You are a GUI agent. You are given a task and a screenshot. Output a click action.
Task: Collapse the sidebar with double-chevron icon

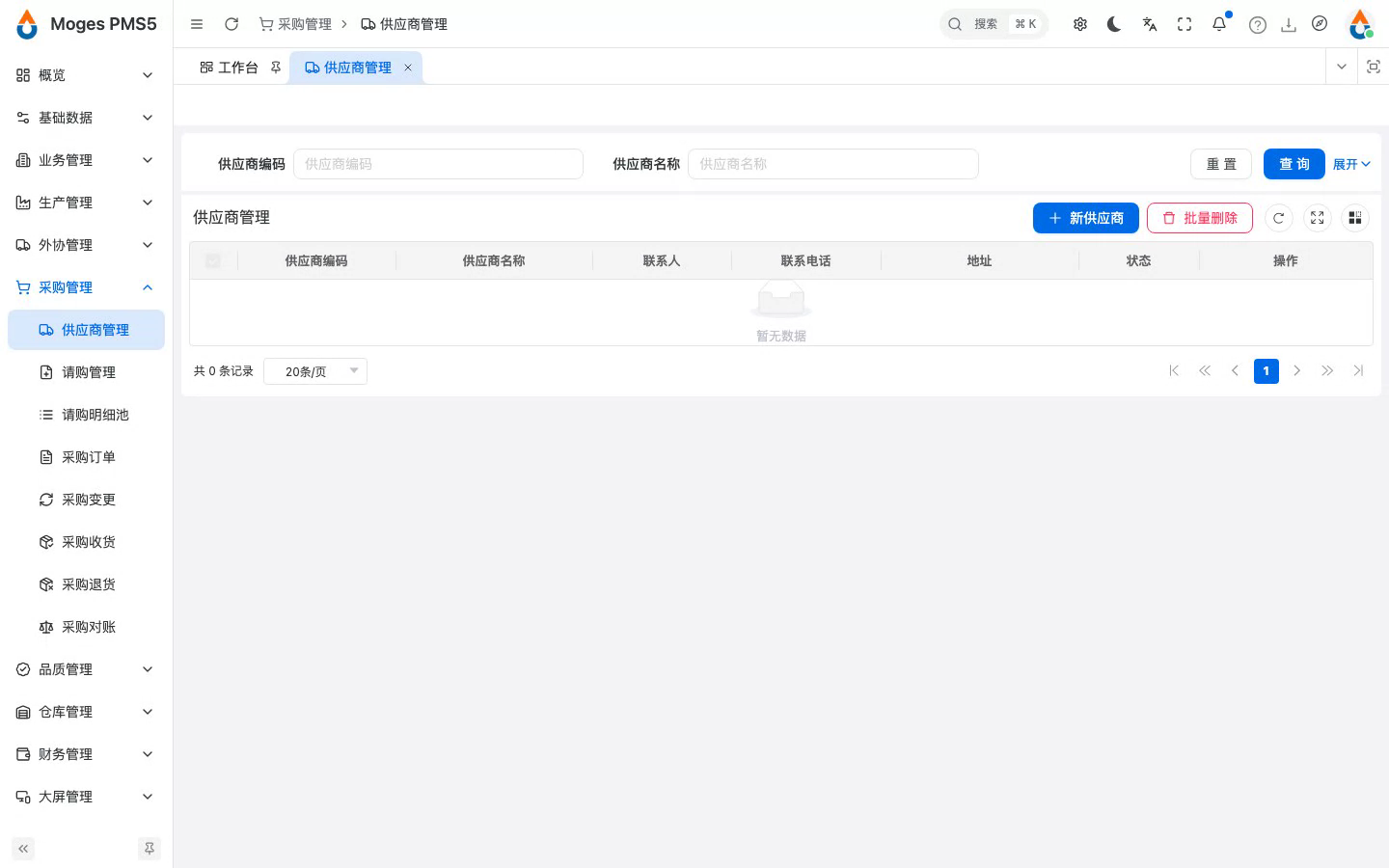point(23,849)
